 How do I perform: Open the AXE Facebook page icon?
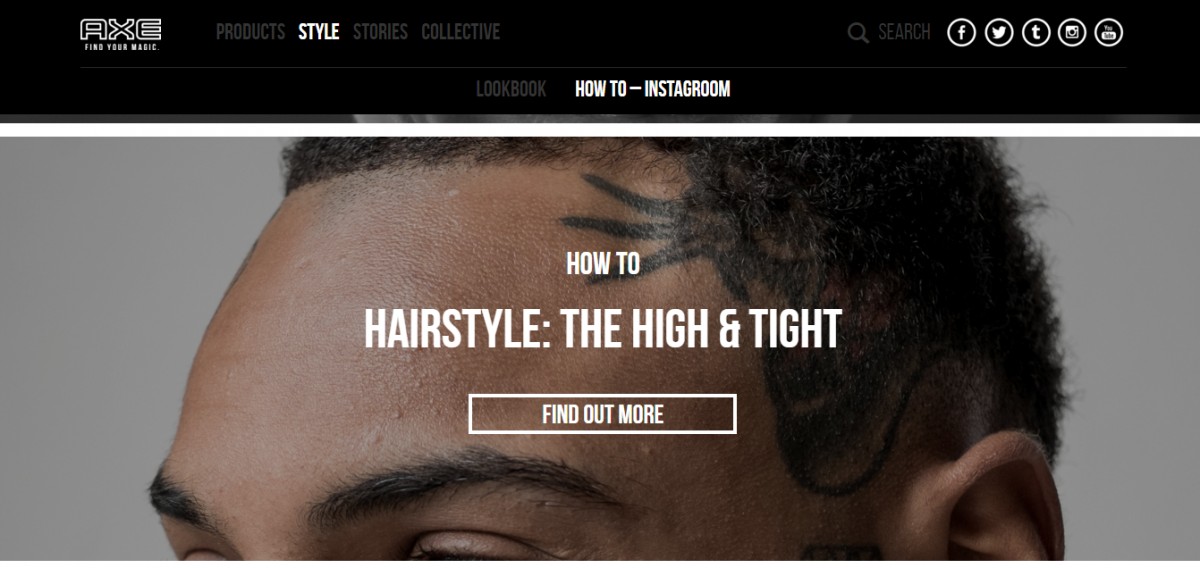click(x=961, y=32)
